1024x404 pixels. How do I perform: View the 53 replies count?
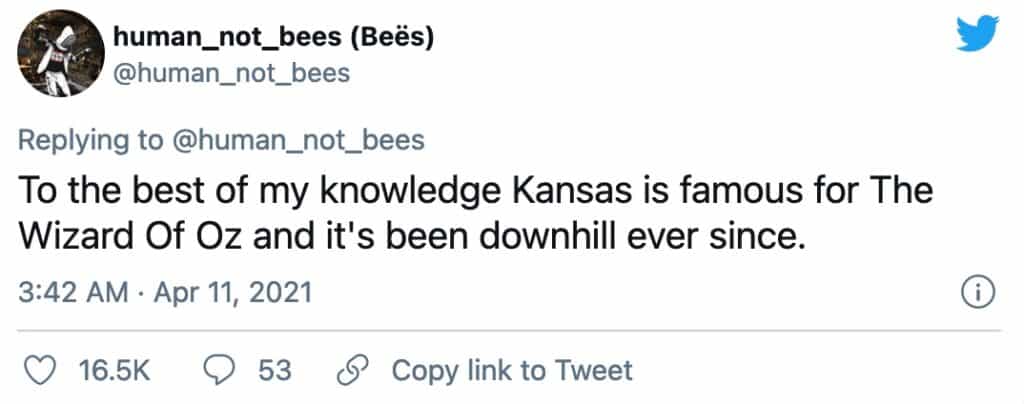pyautogui.click(x=274, y=371)
